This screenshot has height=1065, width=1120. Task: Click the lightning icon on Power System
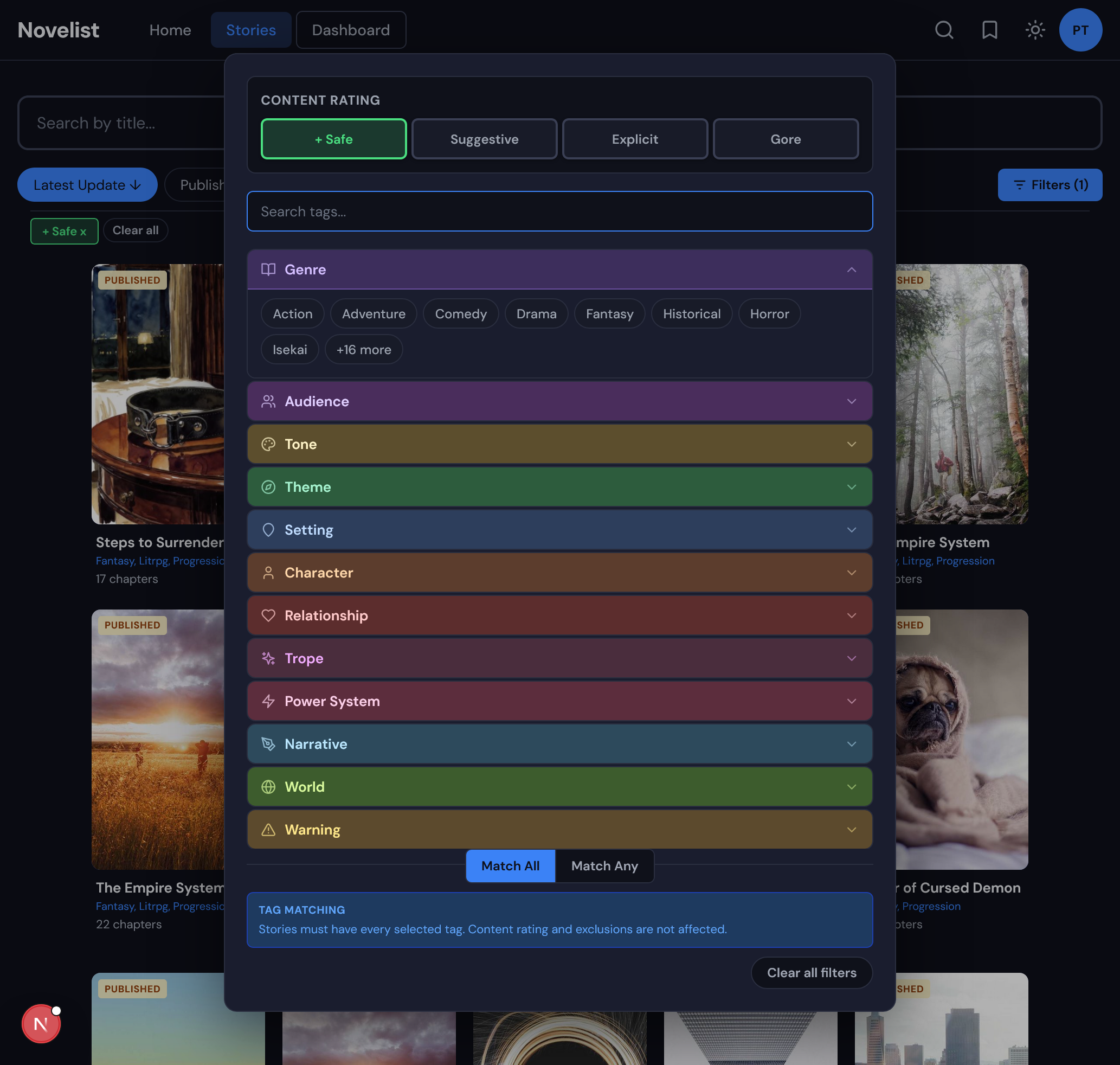[x=268, y=701]
